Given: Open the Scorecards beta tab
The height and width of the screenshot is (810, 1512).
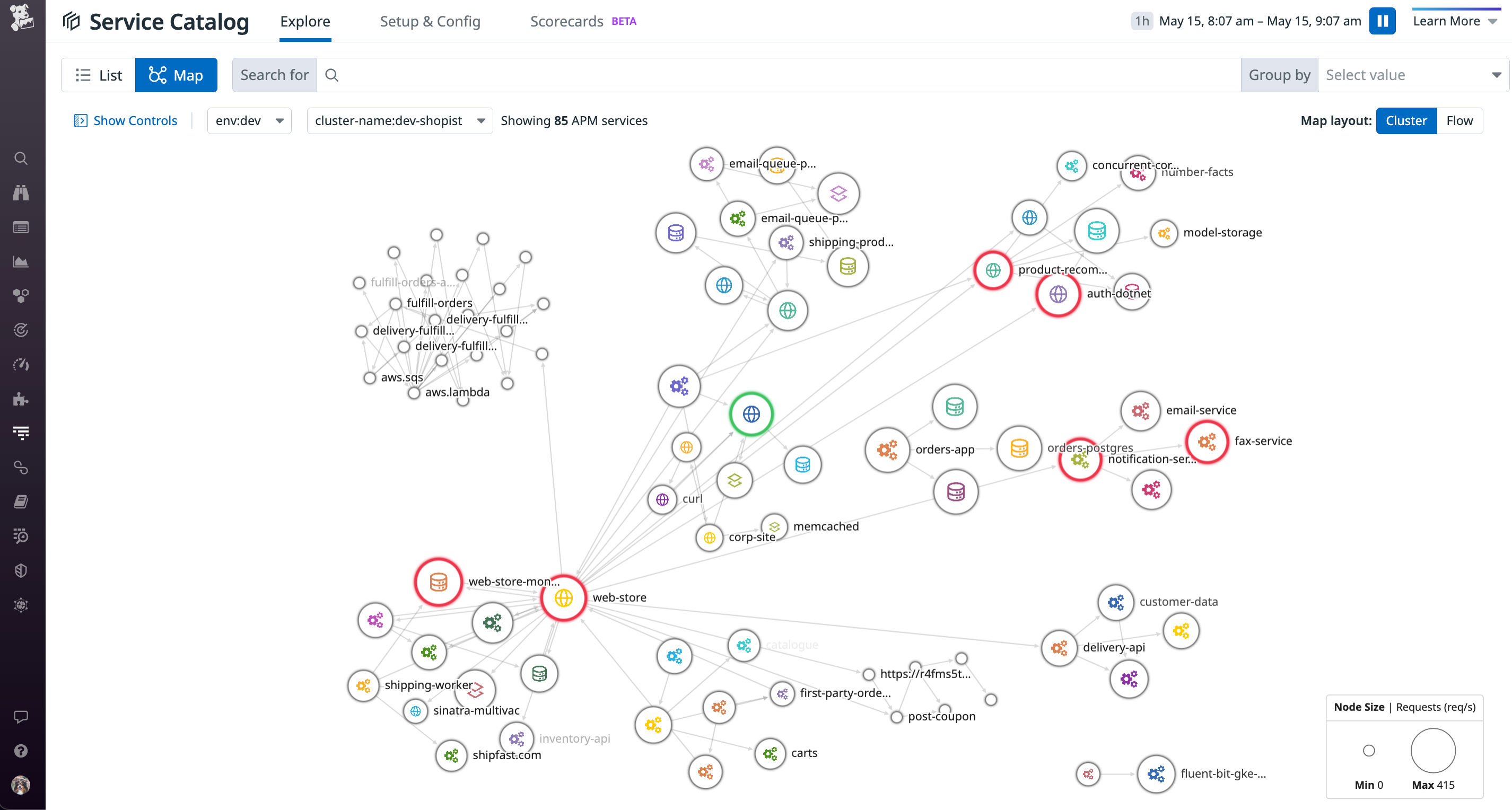Looking at the screenshot, I should [x=566, y=21].
